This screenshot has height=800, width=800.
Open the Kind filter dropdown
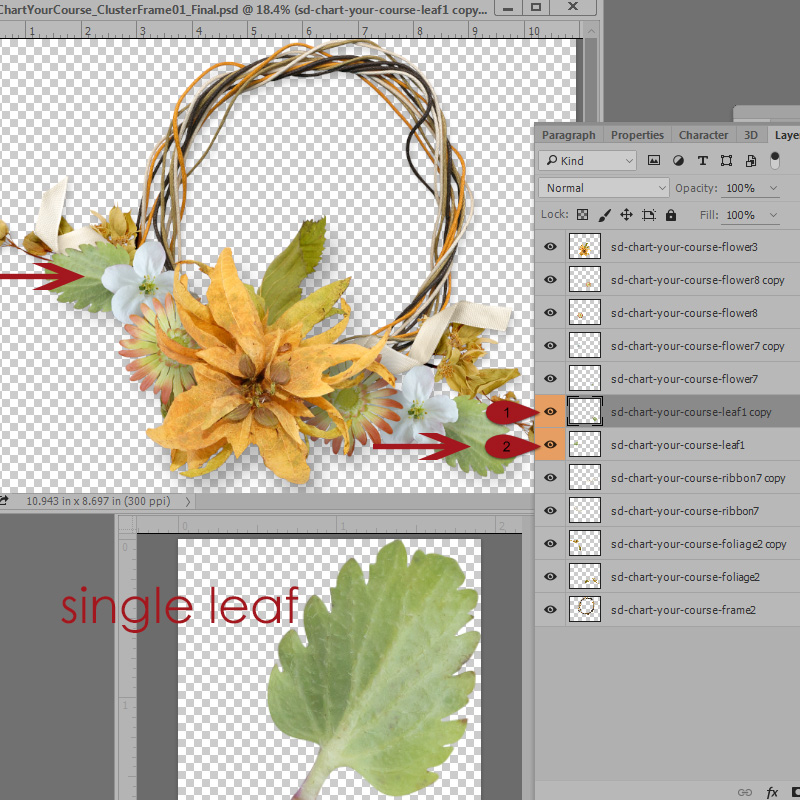[587, 161]
